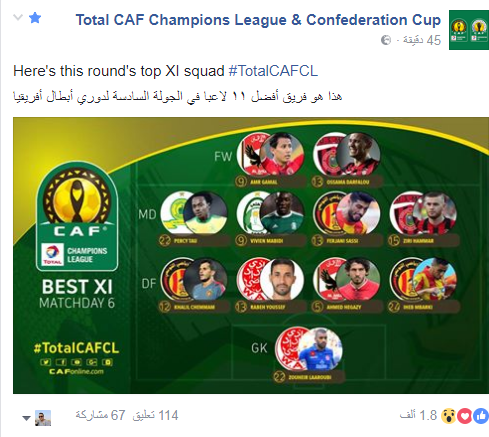Screen dimensions: 489x437
Task: Click the #TotalCAFCL hashtag link
Action: [273, 71]
